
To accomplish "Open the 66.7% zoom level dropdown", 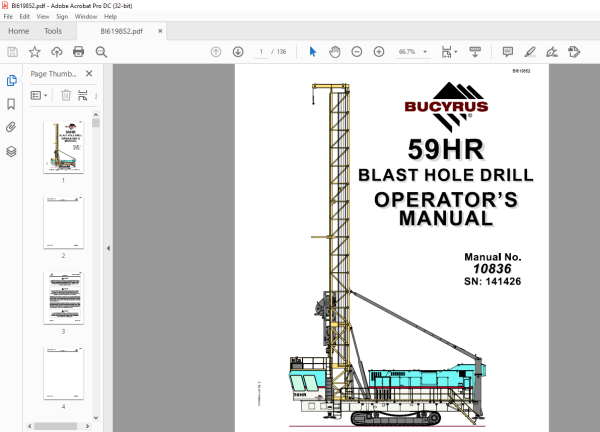I will coord(412,52).
